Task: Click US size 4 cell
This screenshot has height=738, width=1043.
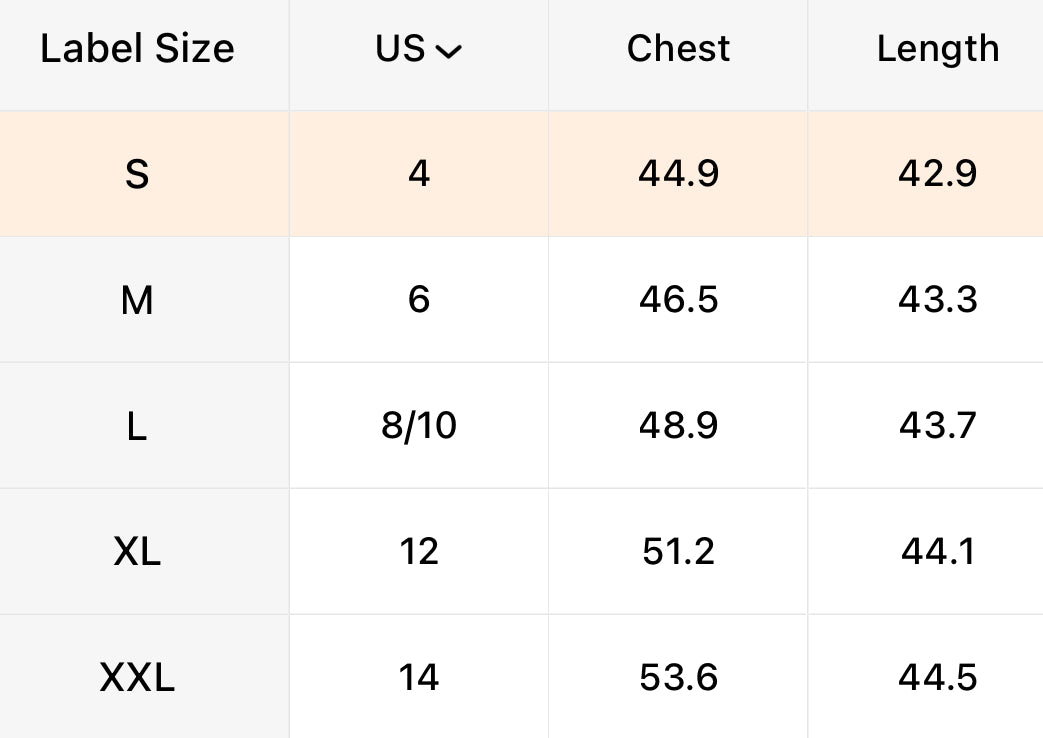Action: click(x=419, y=174)
